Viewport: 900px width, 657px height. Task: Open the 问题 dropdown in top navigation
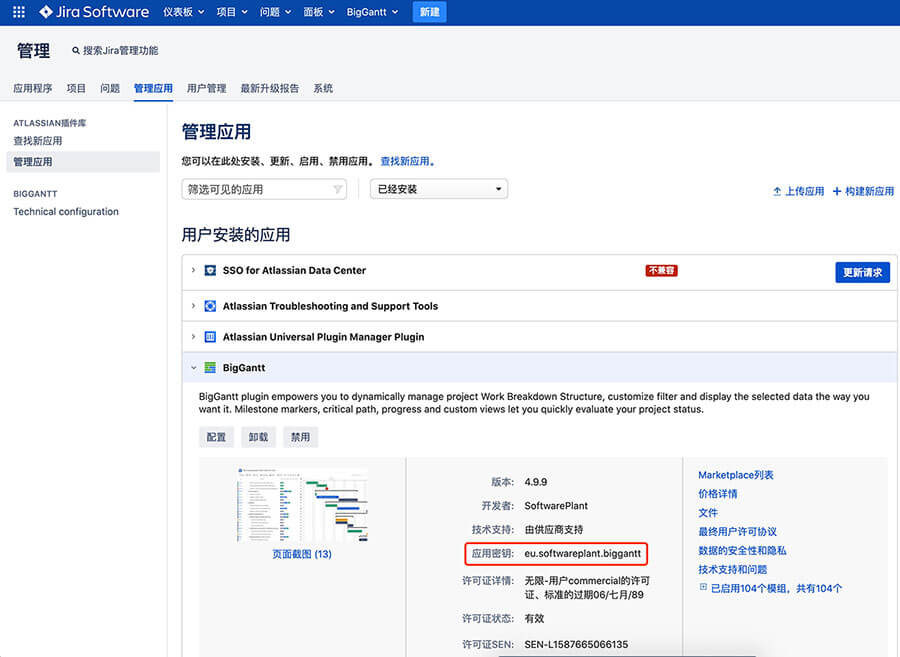point(276,11)
